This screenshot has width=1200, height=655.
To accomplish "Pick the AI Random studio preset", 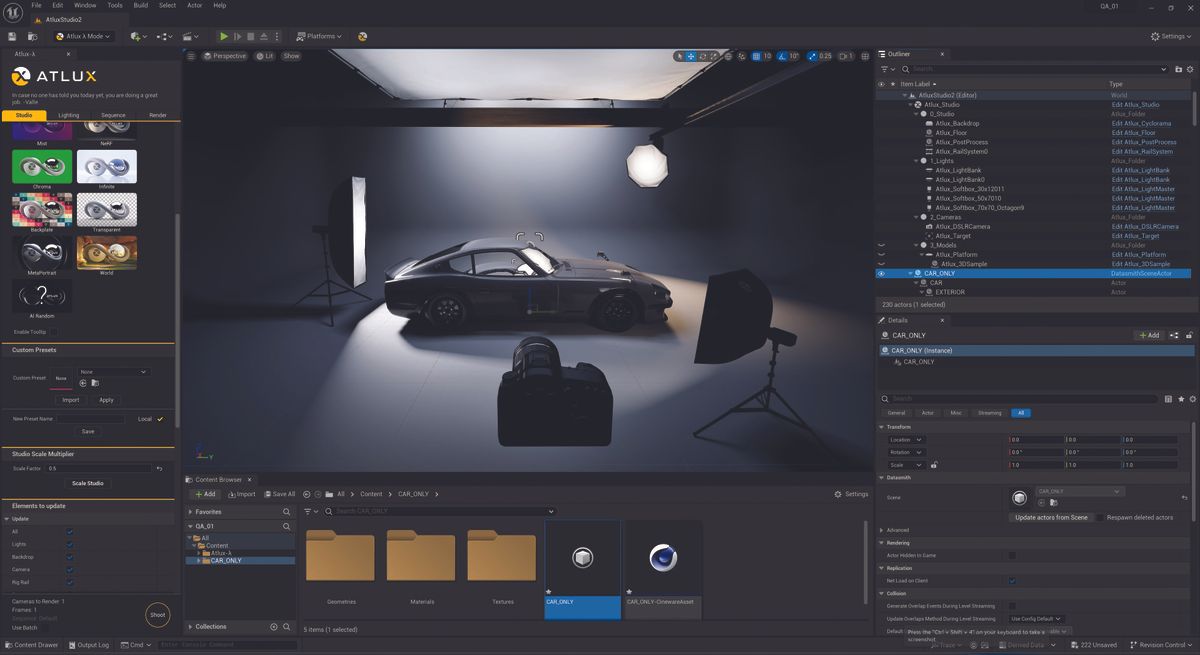I will (x=42, y=293).
